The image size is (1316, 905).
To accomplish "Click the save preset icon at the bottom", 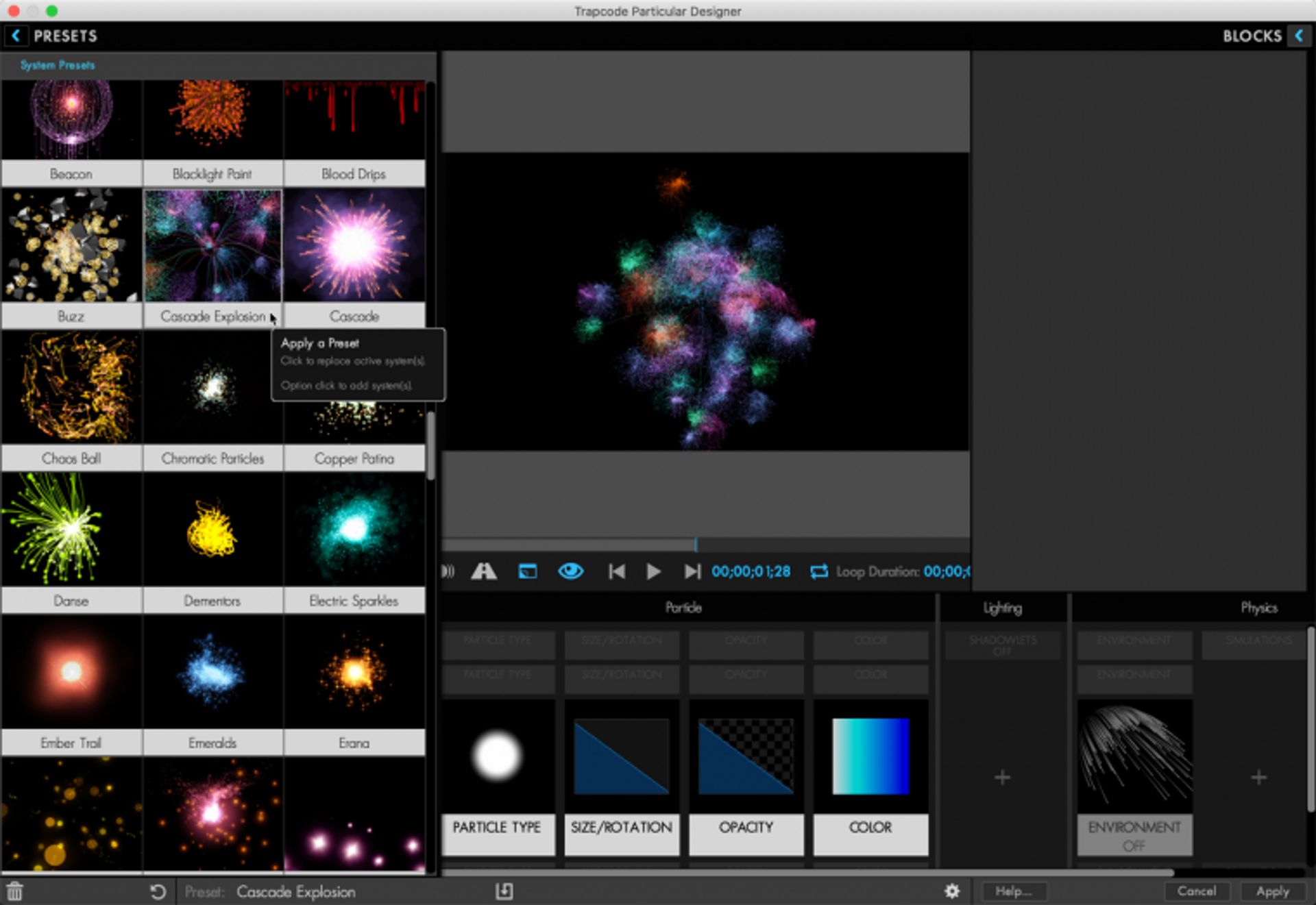I will click(505, 891).
